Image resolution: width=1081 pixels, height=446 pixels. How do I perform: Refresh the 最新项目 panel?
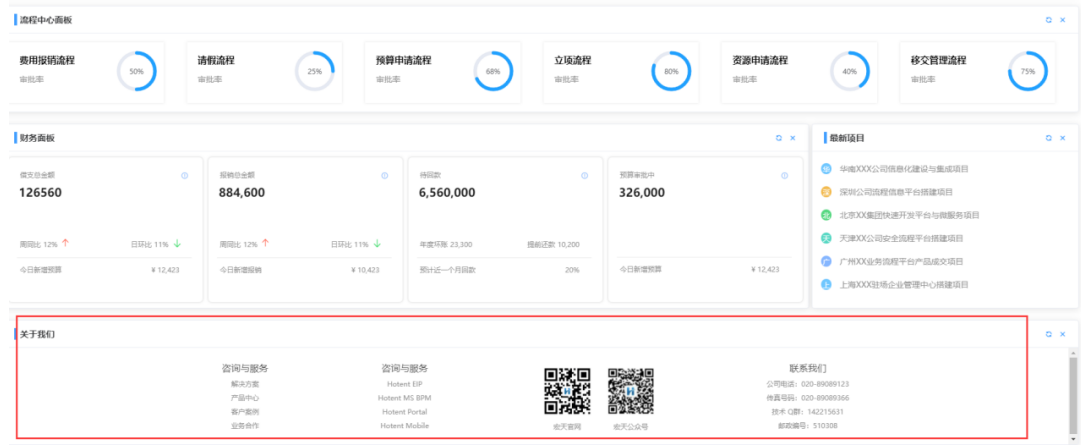pos(1049,138)
